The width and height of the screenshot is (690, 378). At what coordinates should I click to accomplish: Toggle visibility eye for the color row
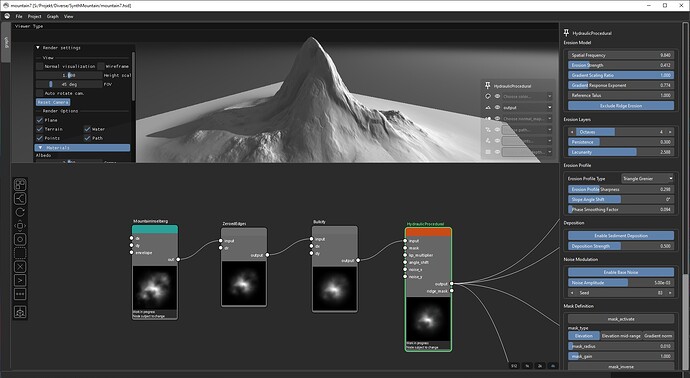(497, 96)
